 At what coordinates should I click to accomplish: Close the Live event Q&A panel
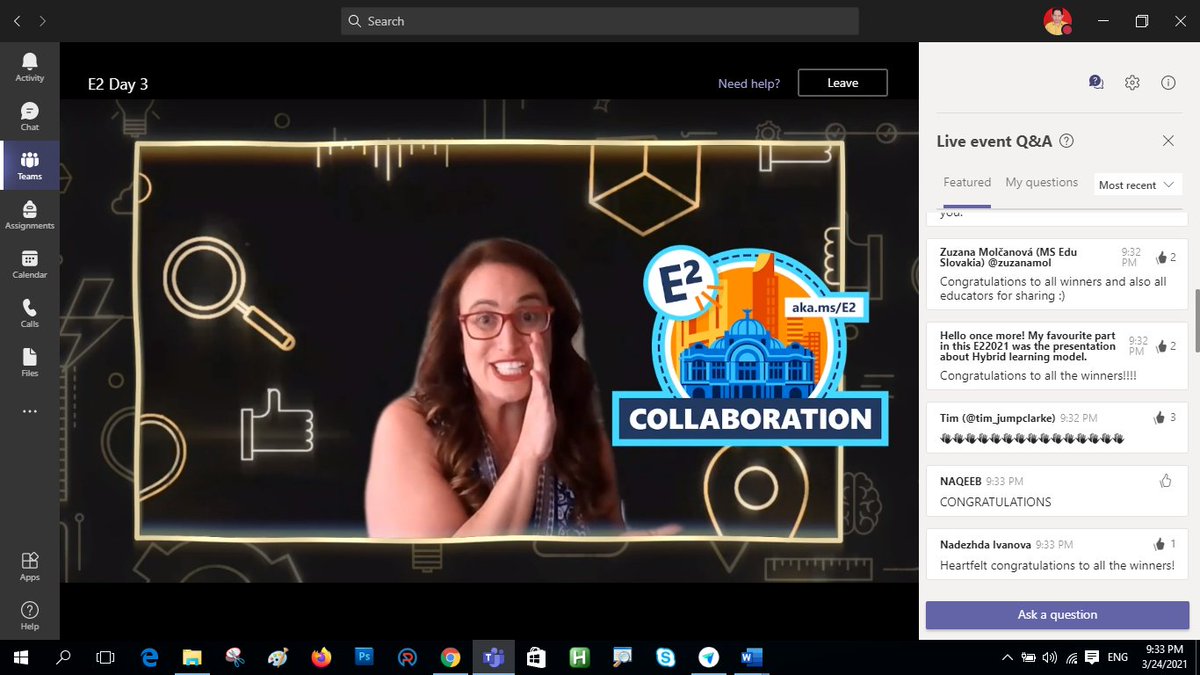click(1168, 141)
